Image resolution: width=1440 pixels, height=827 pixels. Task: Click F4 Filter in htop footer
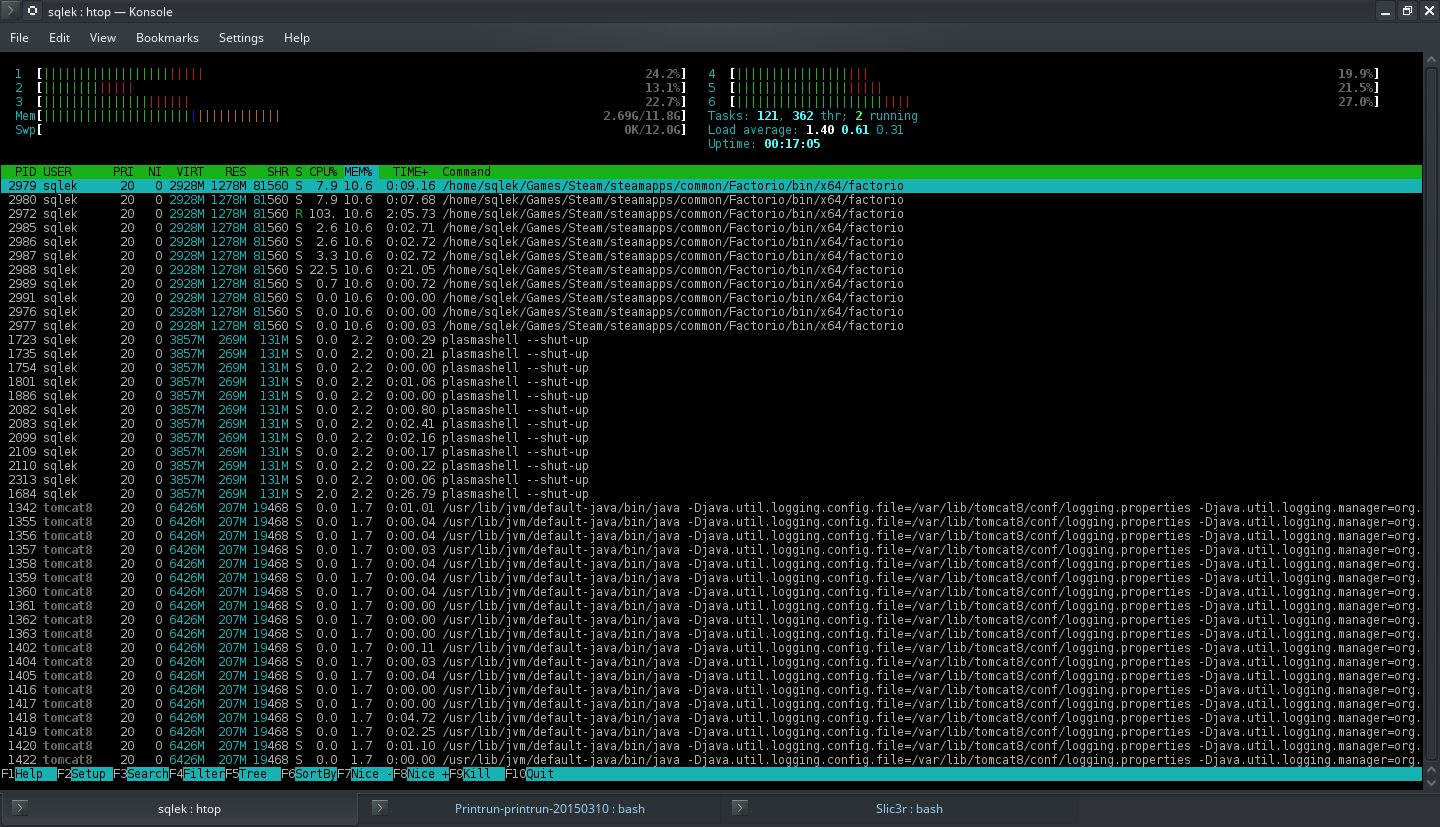point(197,774)
